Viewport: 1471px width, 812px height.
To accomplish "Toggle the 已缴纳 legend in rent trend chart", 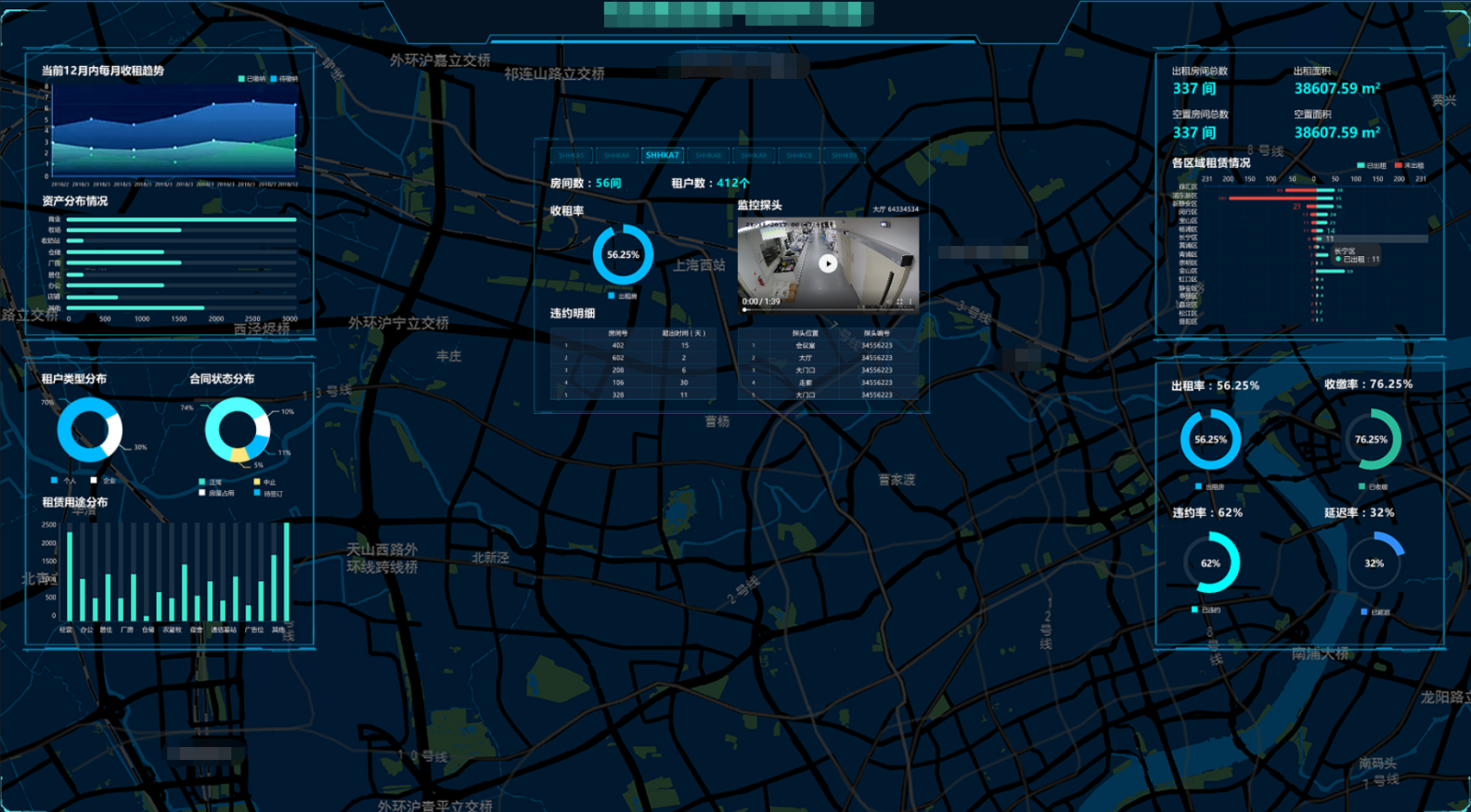I will pos(252,79).
